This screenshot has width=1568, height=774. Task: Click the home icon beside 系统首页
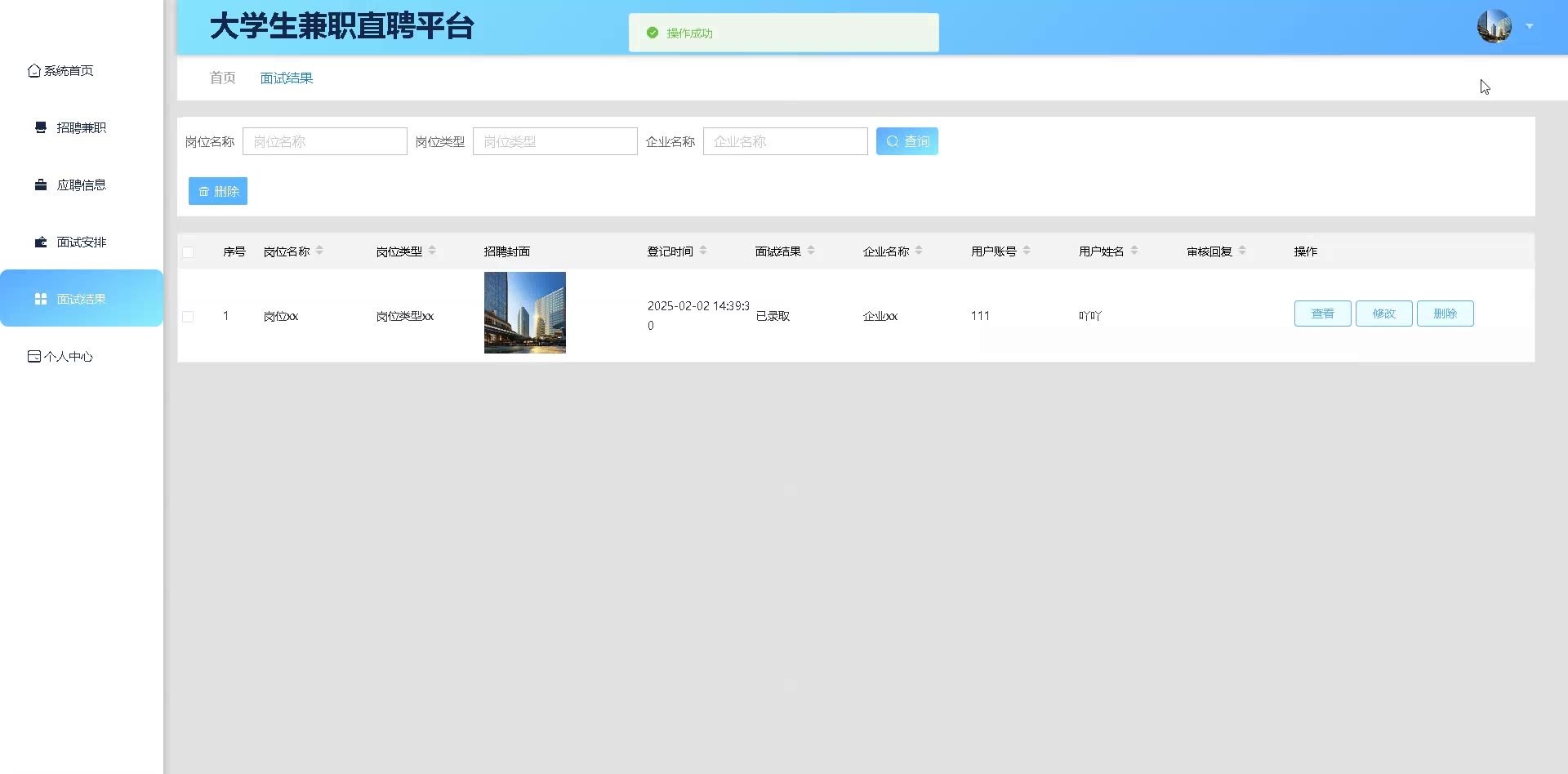click(x=33, y=71)
